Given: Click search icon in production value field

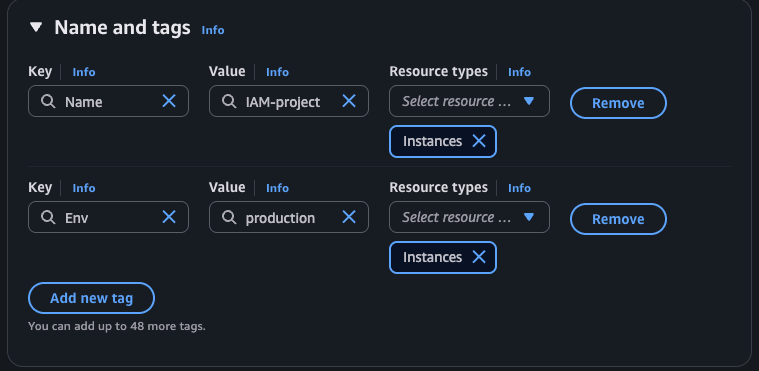Looking at the screenshot, I should point(229,217).
